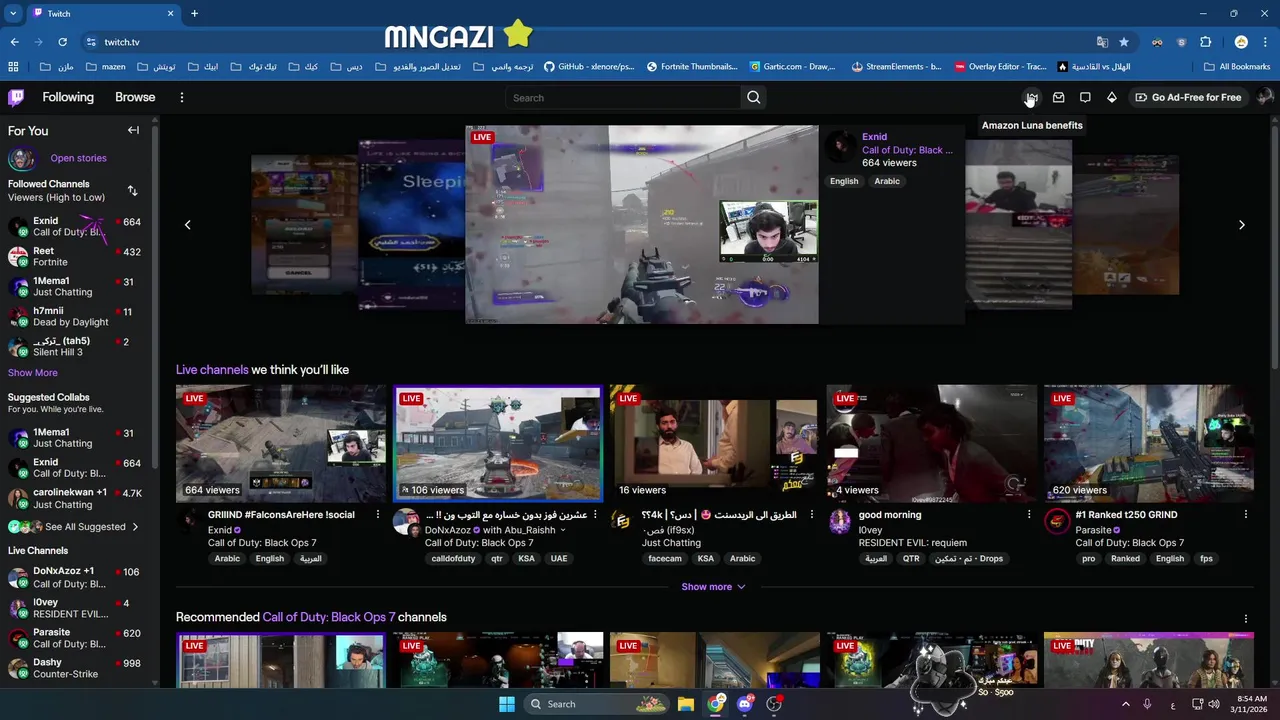Open the GitHub xlenore bookmark

coord(589,67)
